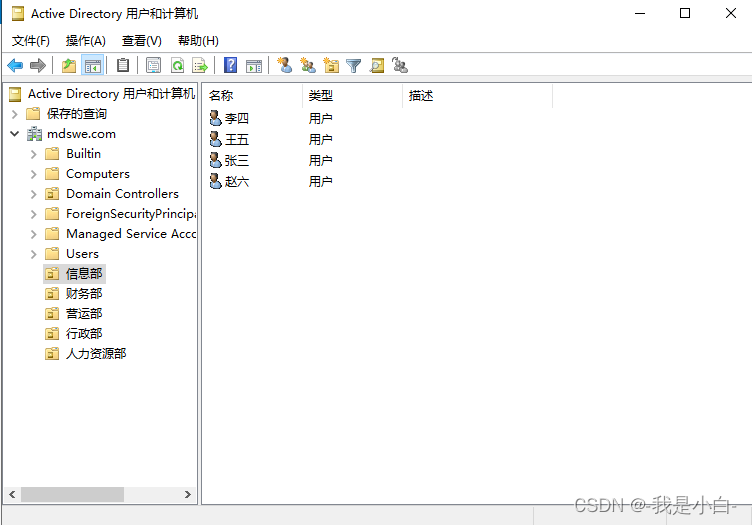Collapse the mdswe.com domain node
This screenshot has width=752, height=525.
coord(14,134)
